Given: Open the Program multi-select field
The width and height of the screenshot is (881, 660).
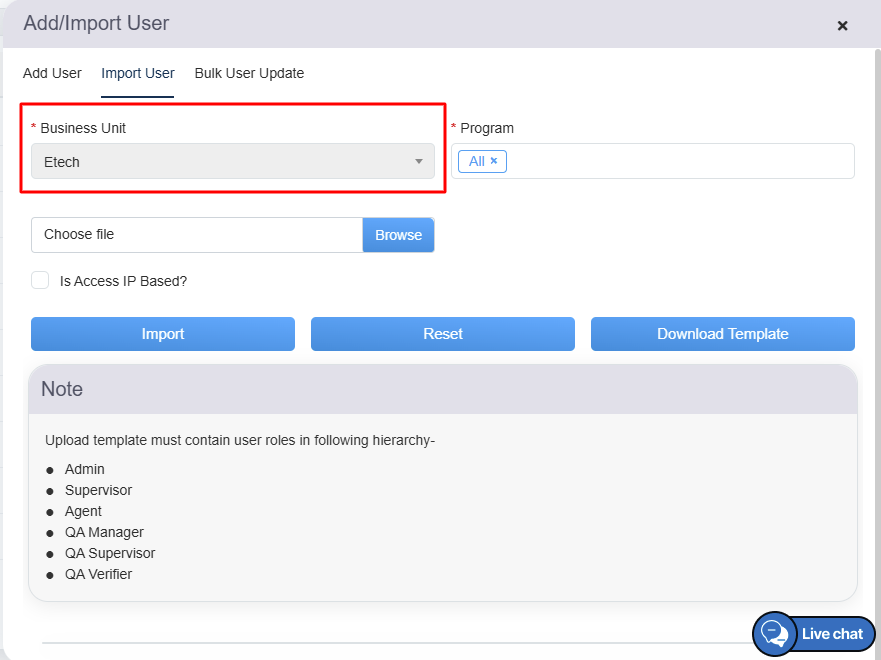Looking at the screenshot, I should click(680, 161).
